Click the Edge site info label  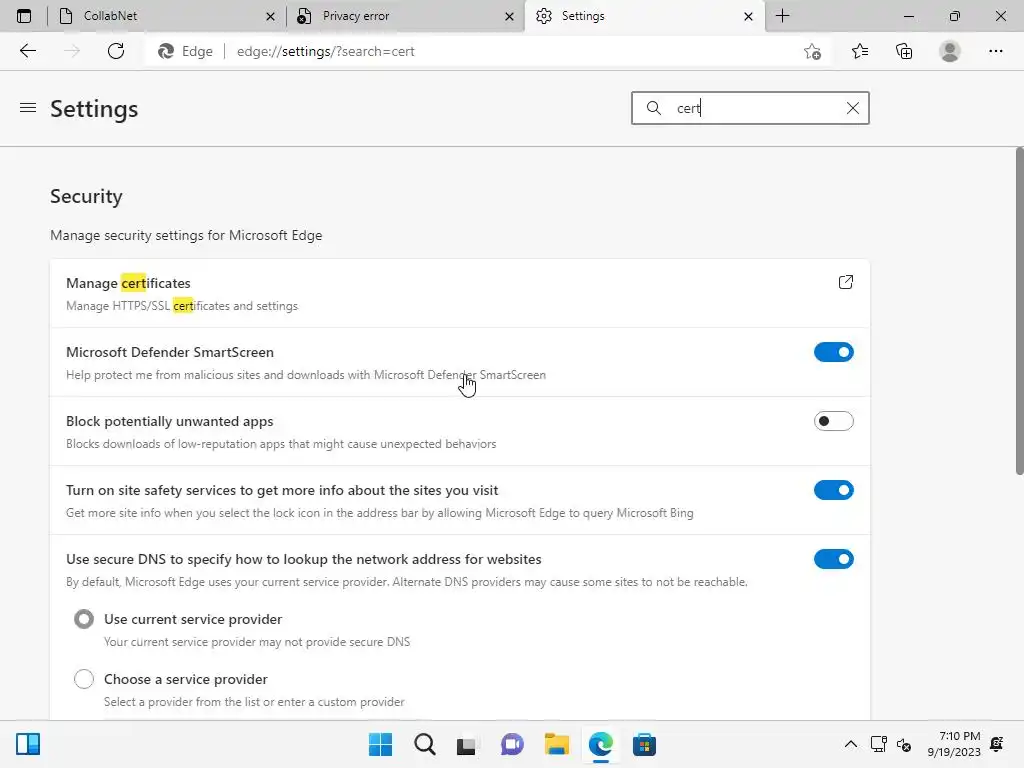click(x=186, y=52)
